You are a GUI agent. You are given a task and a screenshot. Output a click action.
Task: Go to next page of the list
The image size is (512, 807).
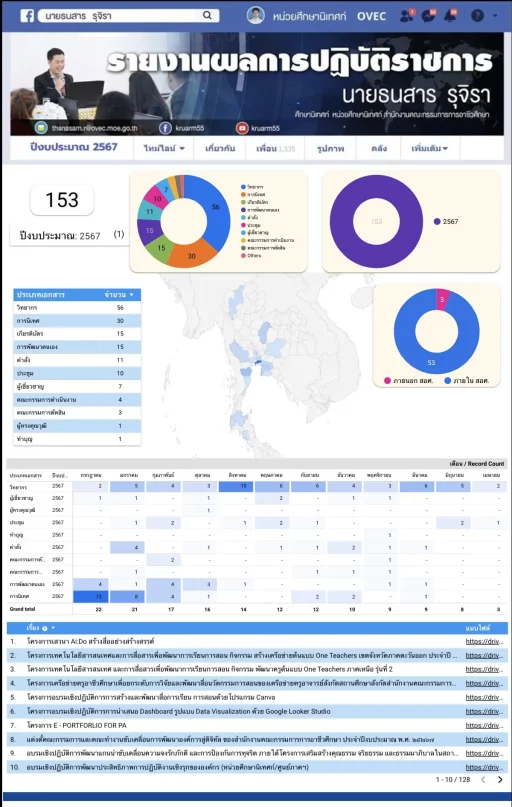(x=500, y=780)
